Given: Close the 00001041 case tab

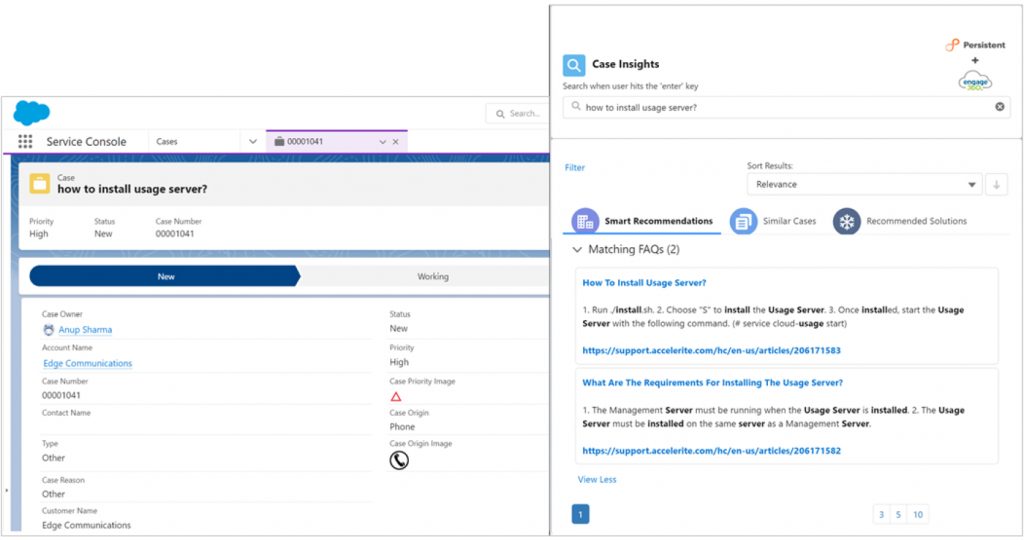Looking at the screenshot, I should click(396, 142).
